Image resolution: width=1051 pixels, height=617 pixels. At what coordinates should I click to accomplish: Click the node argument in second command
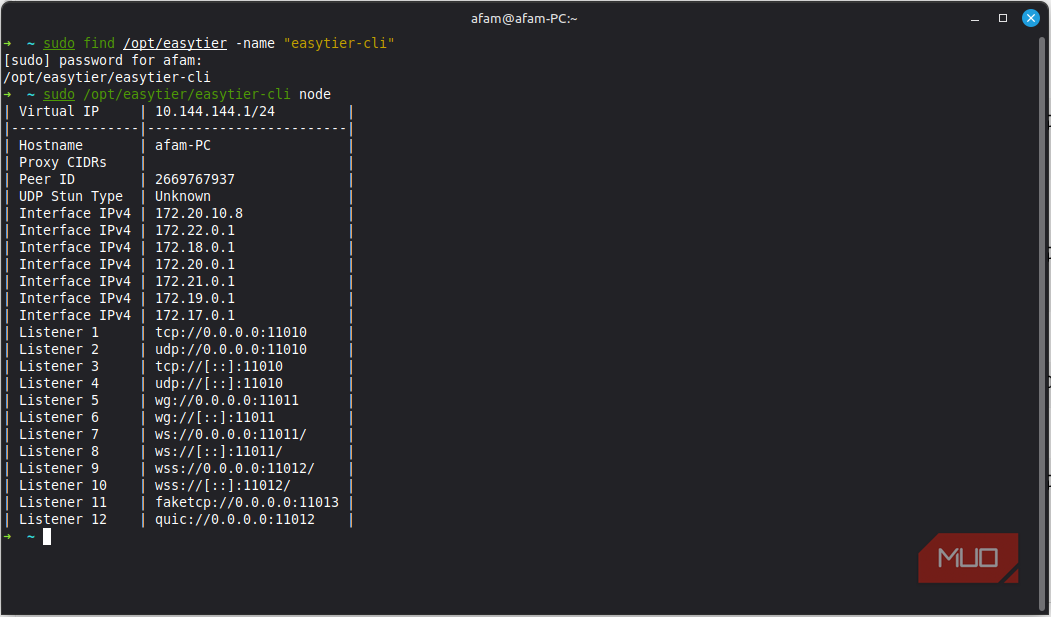click(x=315, y=94)
